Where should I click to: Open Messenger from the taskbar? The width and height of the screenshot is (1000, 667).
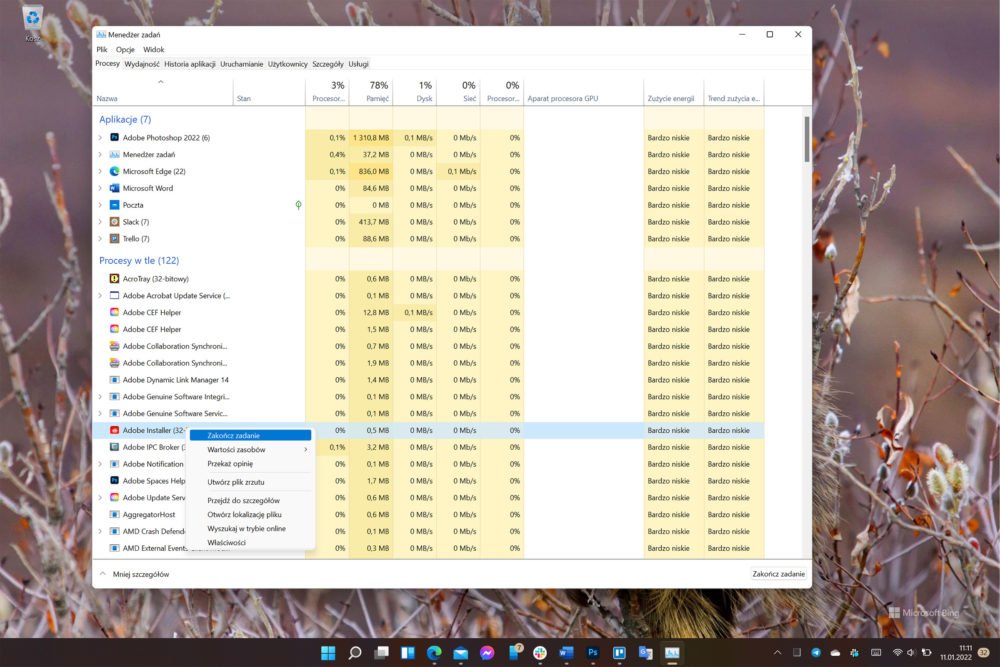(487, 653)
